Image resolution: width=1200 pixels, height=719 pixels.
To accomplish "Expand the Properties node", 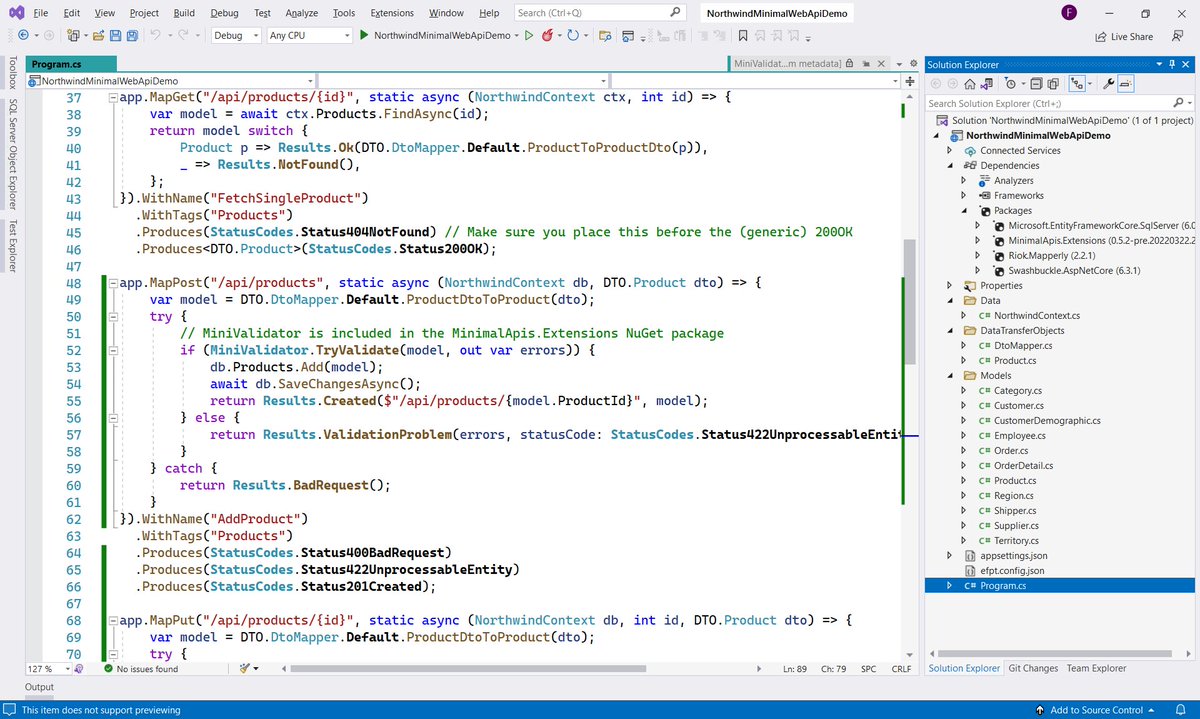I will point(950,286).
